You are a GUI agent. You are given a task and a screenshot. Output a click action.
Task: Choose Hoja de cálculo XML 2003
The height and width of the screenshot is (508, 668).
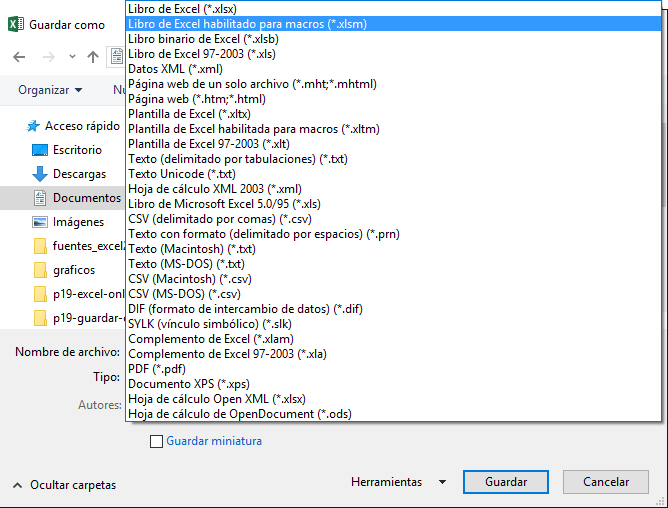(x=393, y=189)
